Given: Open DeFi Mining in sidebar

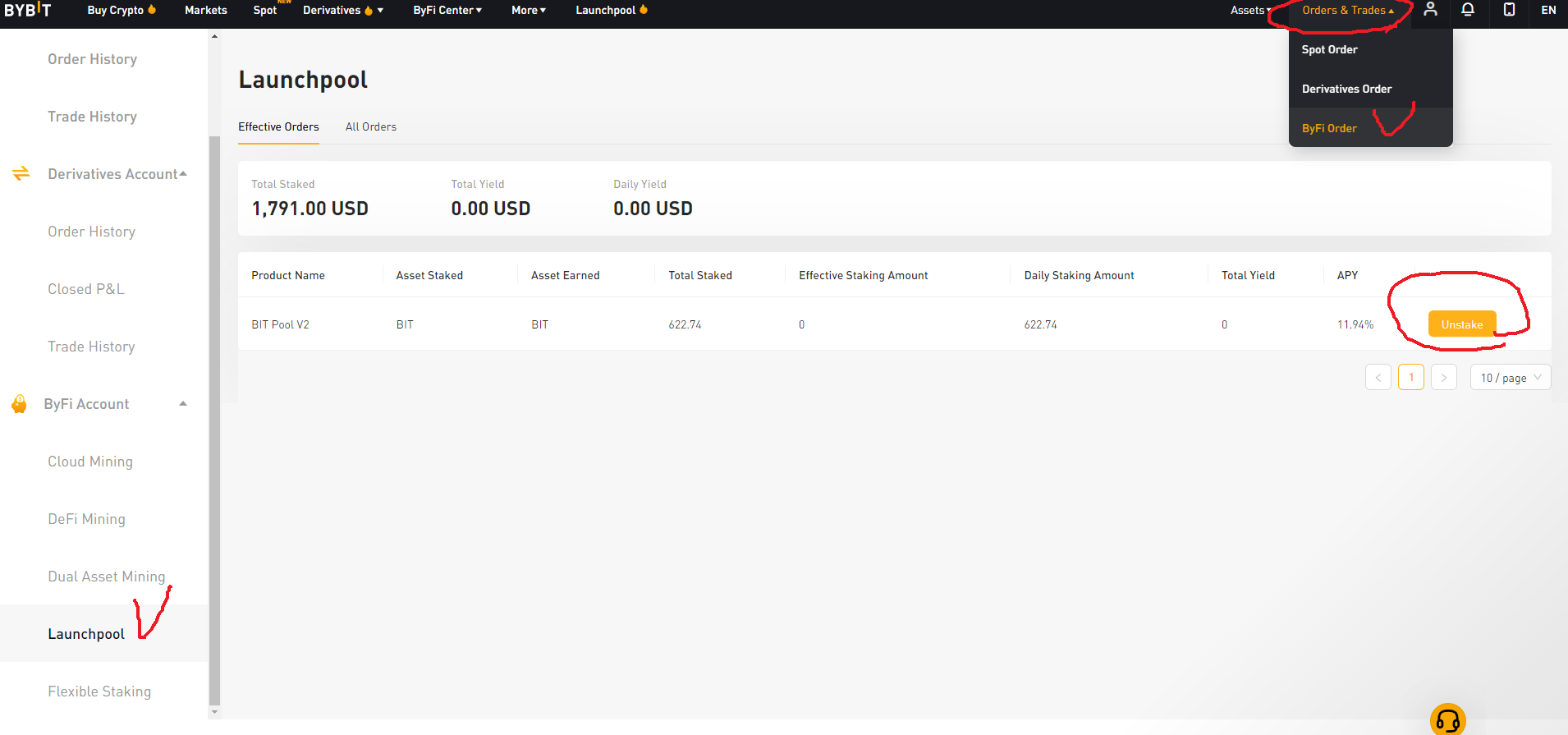Looking at the screenshot, I should pyautogui.click(x=86, y=519).
